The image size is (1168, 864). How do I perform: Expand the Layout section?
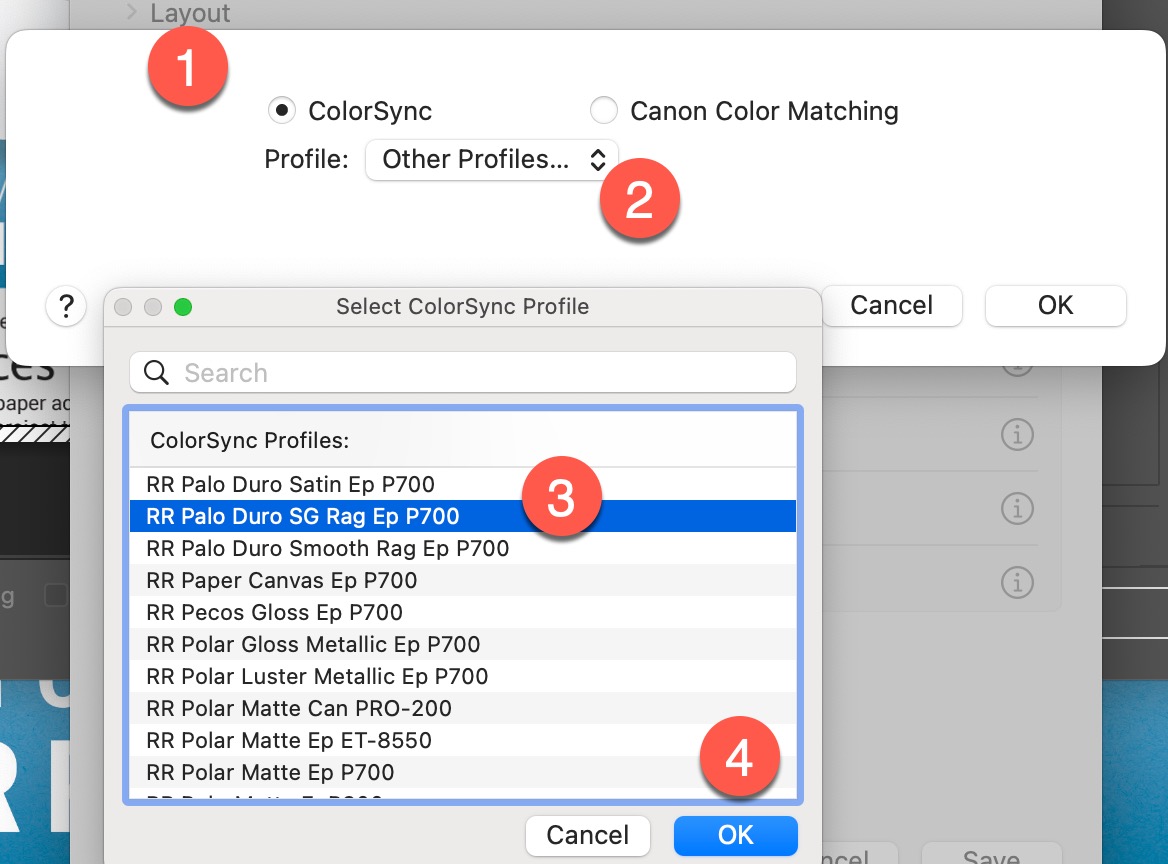131,13
